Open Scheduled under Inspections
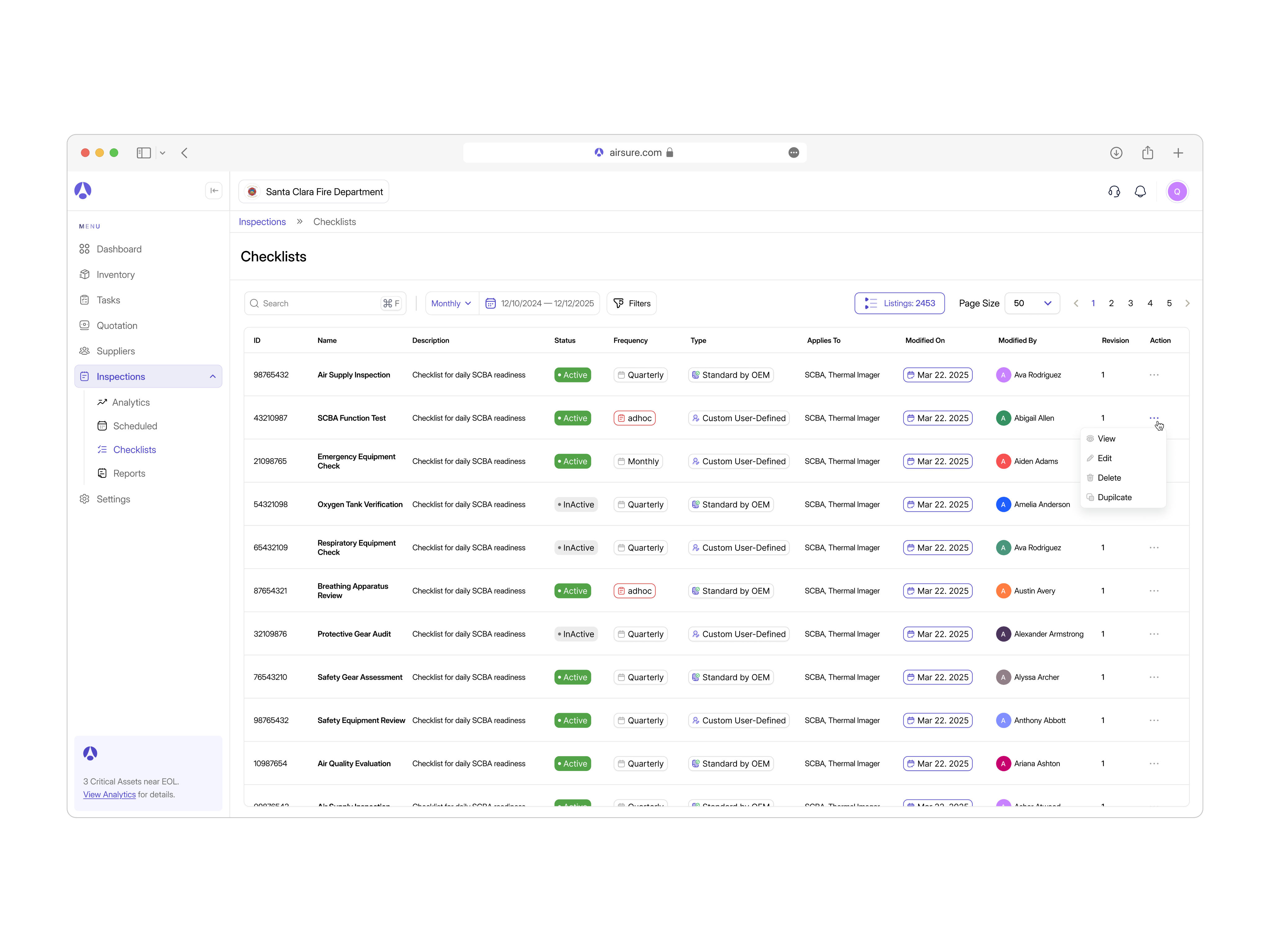The width and height of the screenshot is (1270, 952). pos(135,426)
